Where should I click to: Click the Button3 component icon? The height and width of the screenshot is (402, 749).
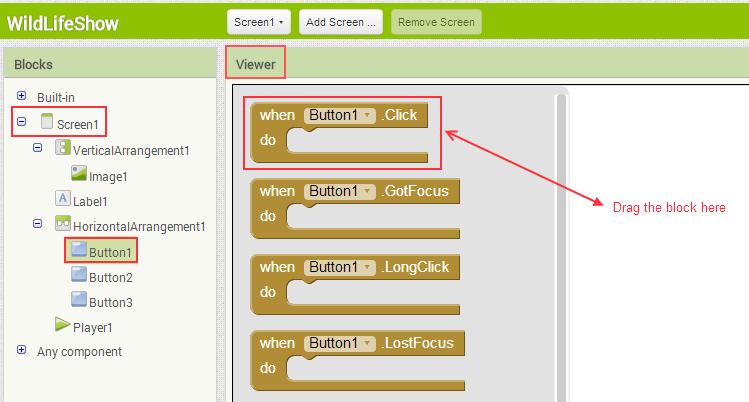[x=79, y=301]
